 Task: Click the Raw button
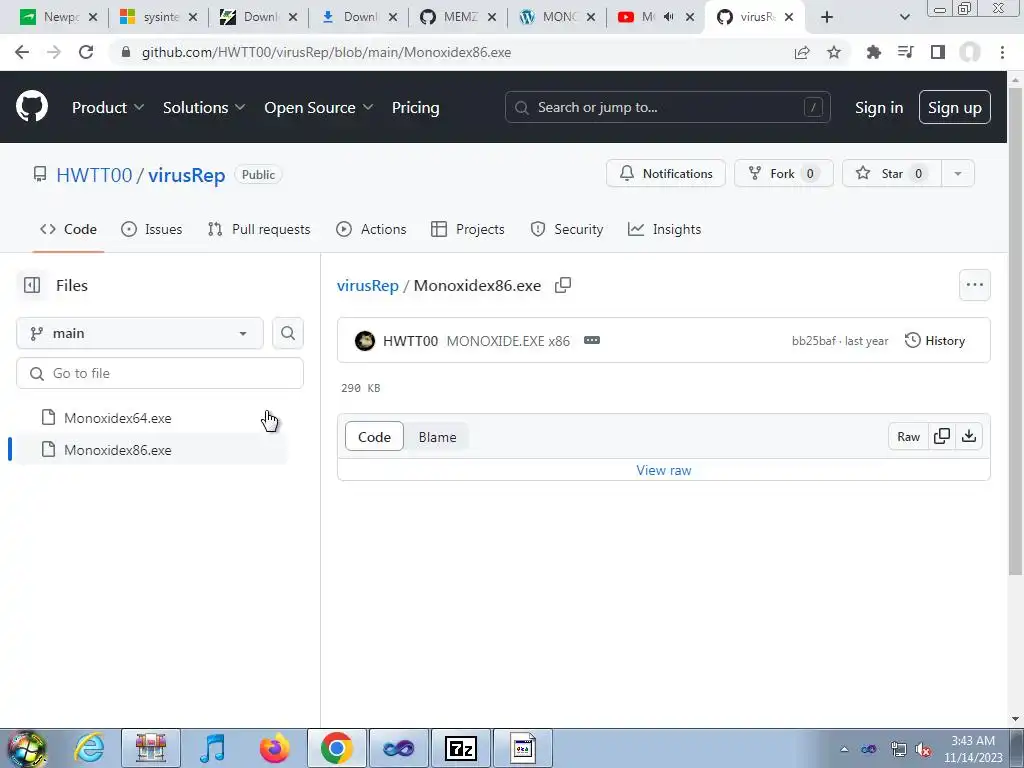click(908, 436)
